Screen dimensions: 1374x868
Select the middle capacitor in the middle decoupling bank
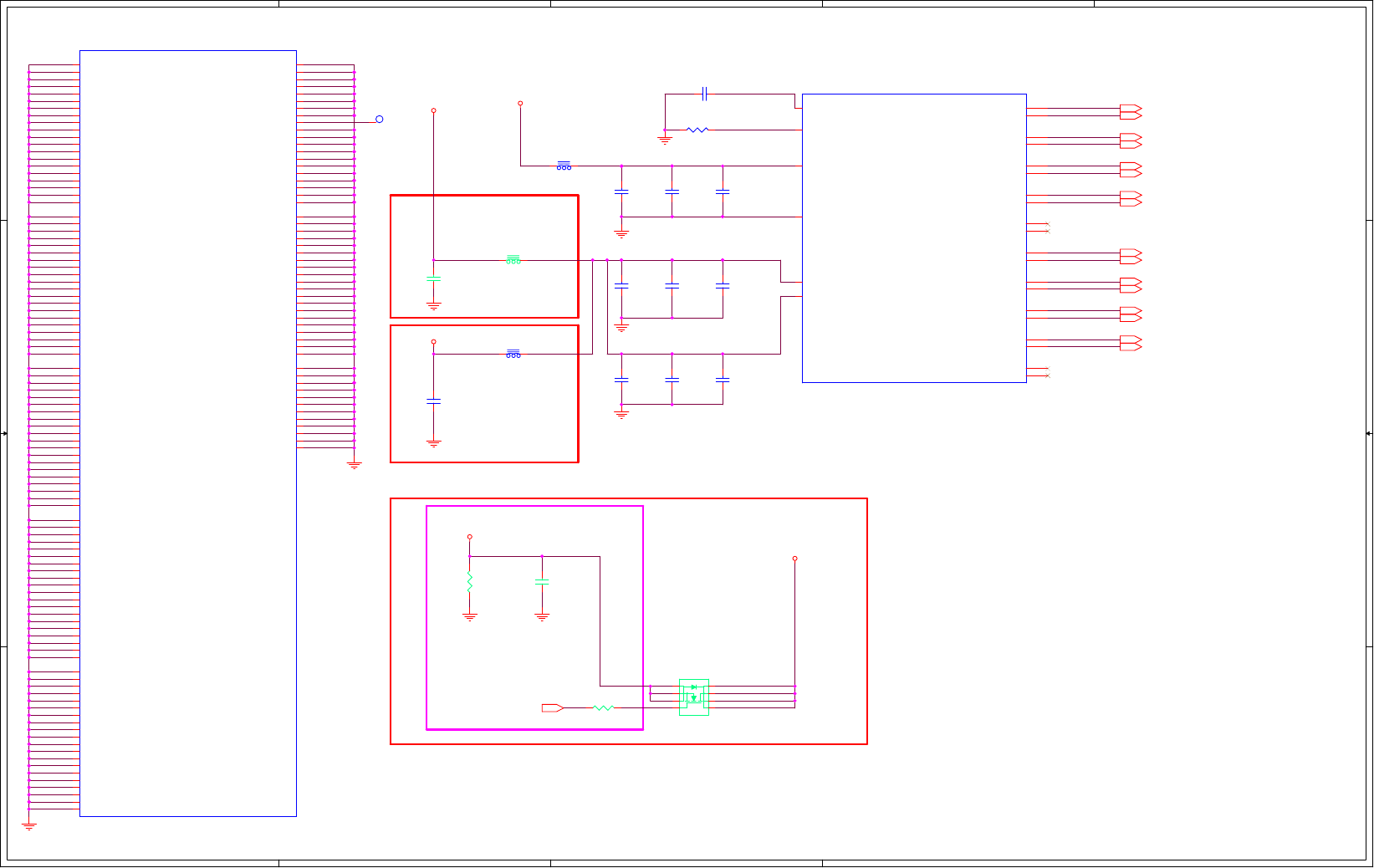(x=672, y=286)
